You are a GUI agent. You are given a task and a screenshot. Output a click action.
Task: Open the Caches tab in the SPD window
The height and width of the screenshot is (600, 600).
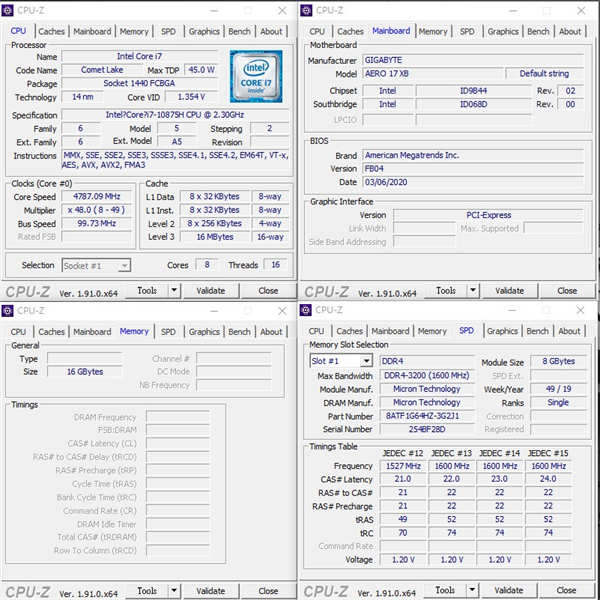click(350, 331)
